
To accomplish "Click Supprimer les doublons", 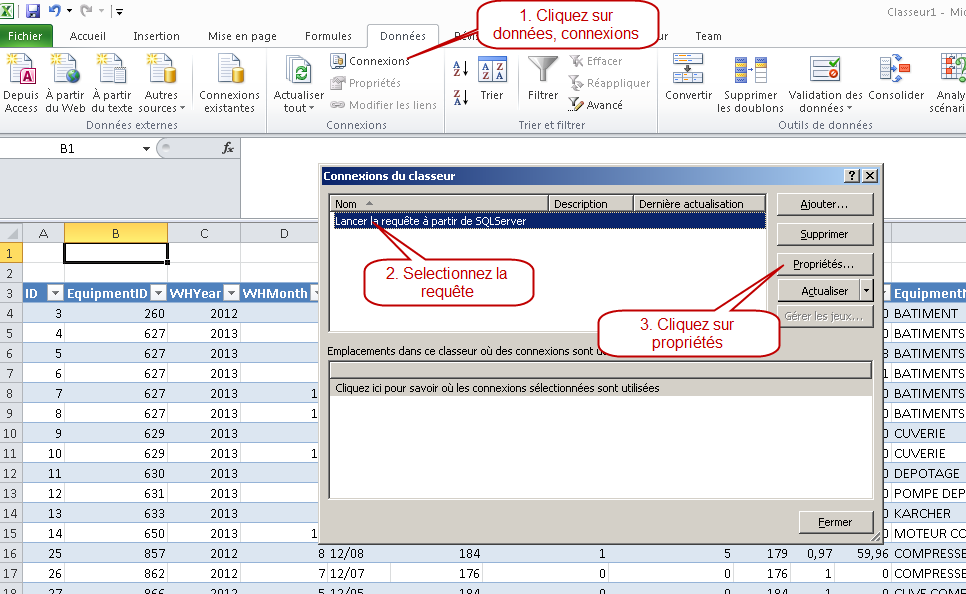I will click(750, 84).
